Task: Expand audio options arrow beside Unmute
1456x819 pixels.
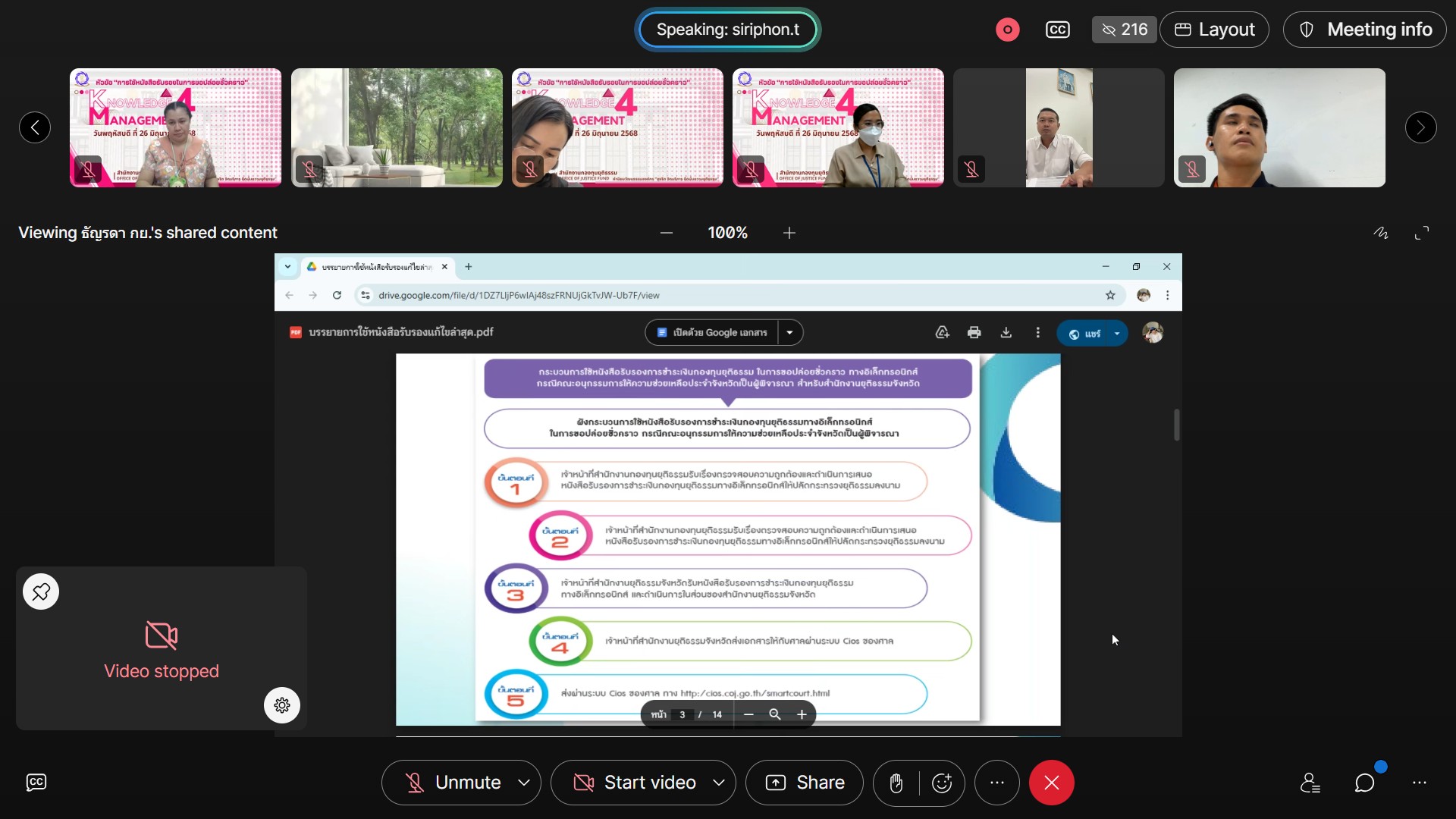Action: click(x=524, y=783)
